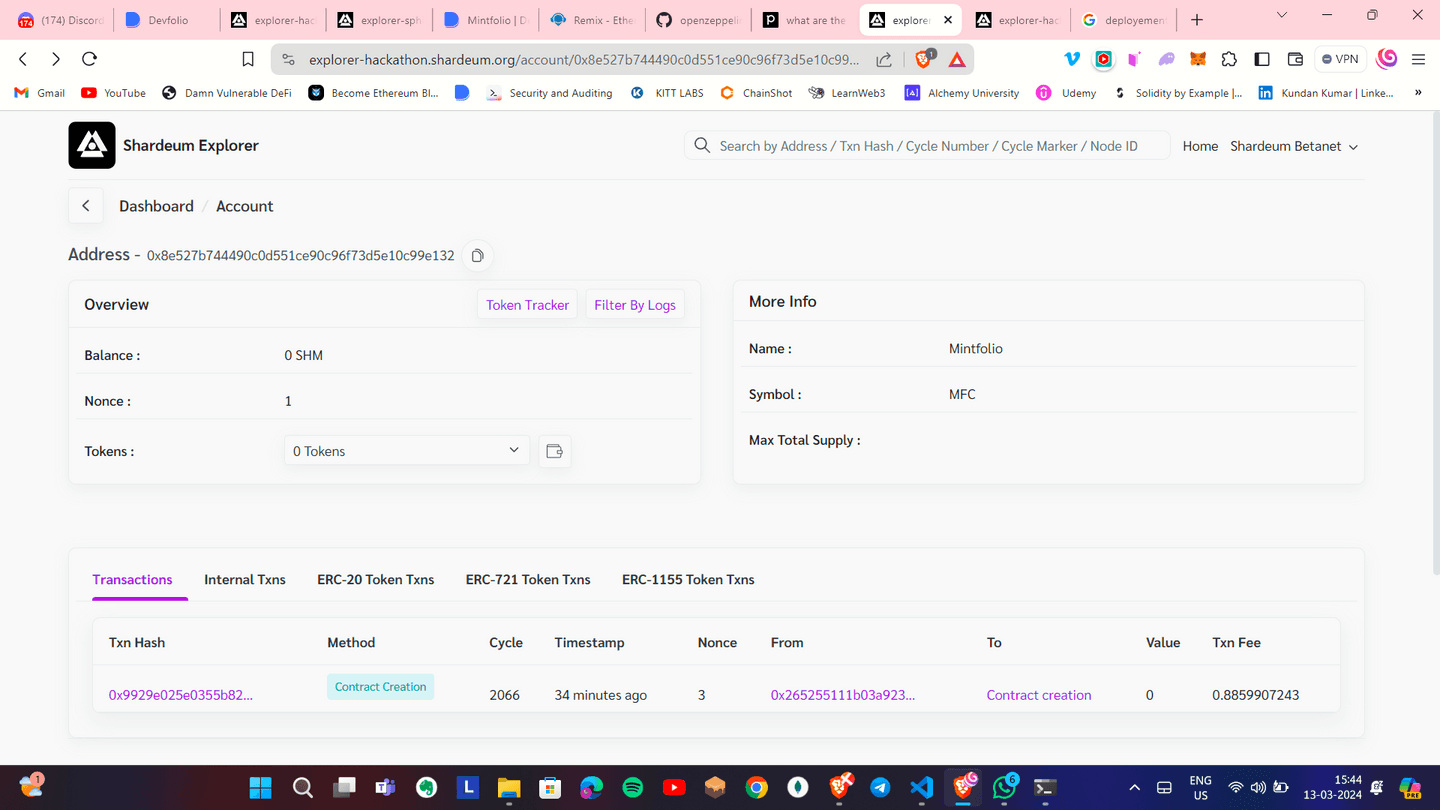The image size is (1440, 810).
Task: Show hidden bookmarks with double chevron
Action: [x=1418, y=92]
